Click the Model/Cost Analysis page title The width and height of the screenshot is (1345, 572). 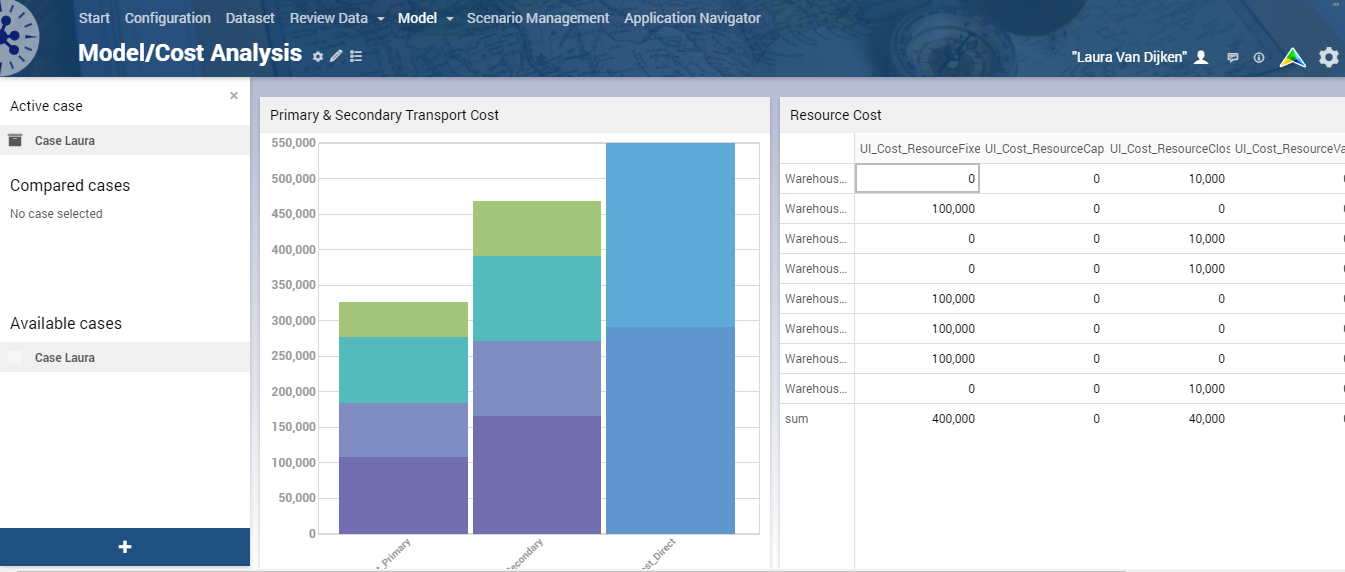190,53
